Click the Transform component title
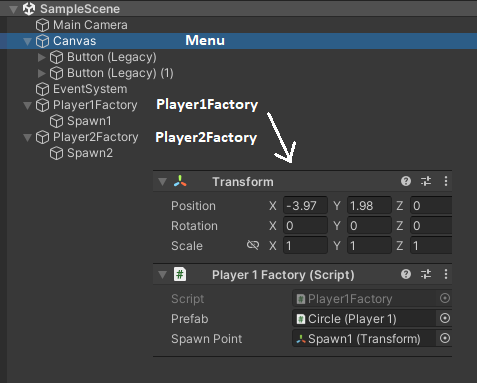The height and width of the screenshot is (383, 477). (243, 182)
